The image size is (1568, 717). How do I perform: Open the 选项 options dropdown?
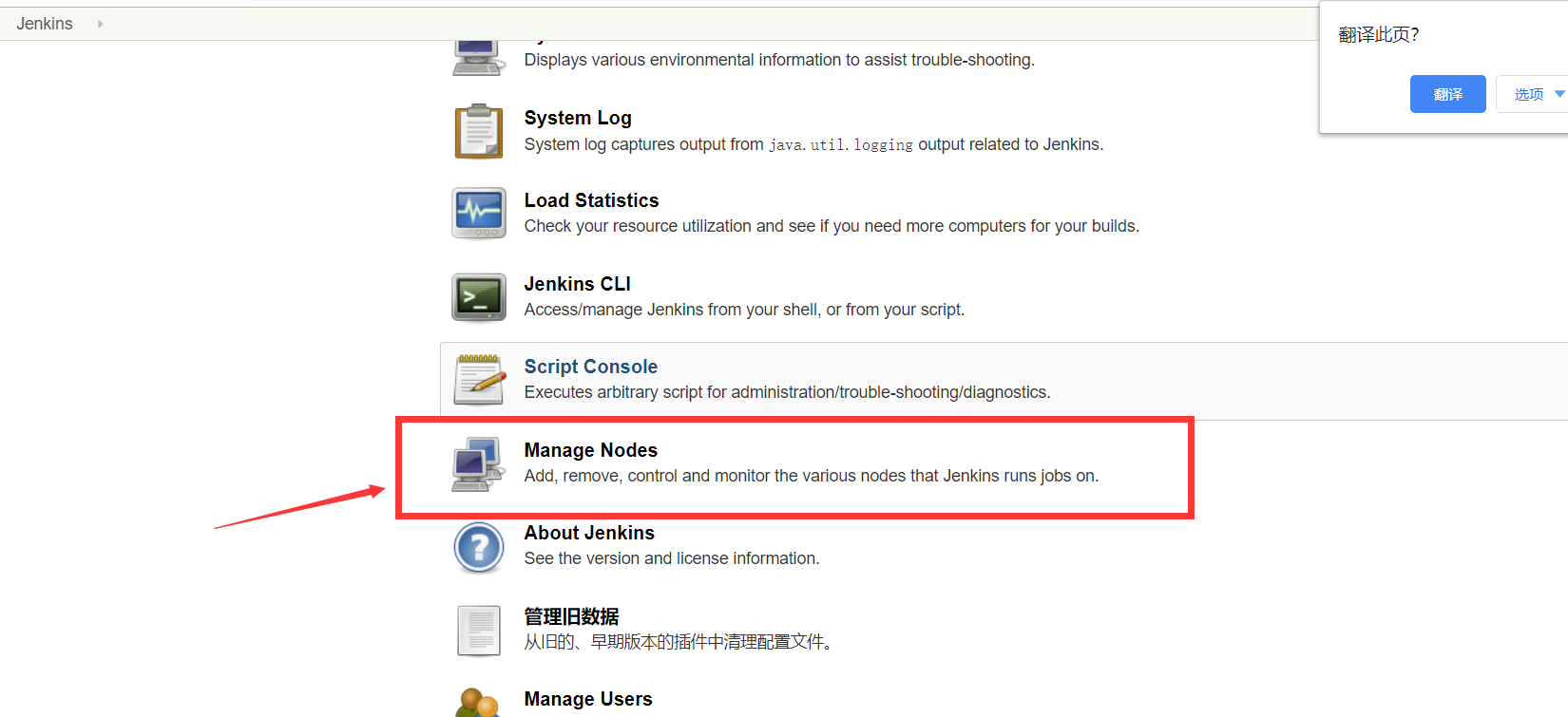point(1533,94)
